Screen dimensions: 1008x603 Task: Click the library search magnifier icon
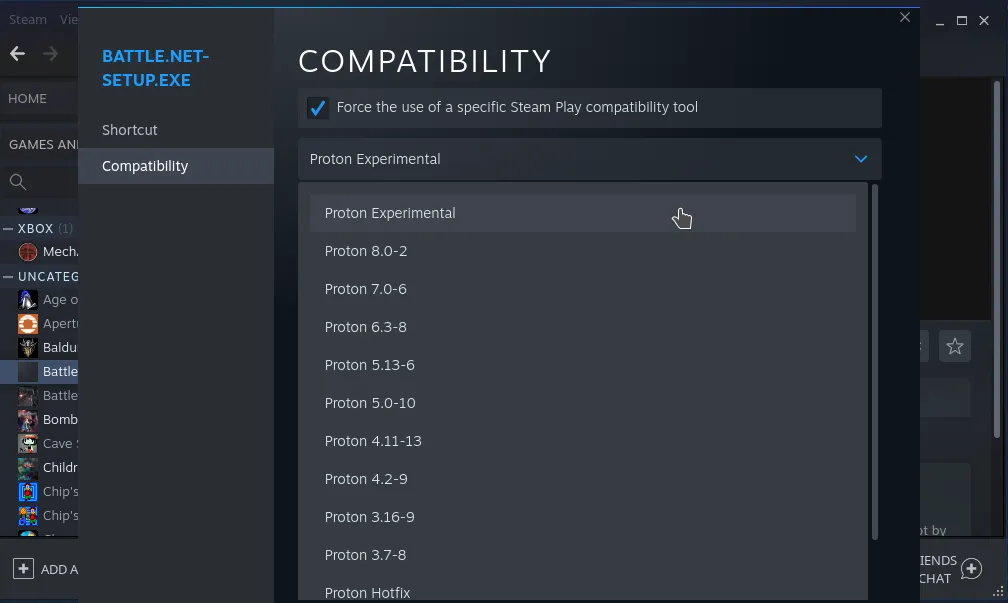17,182
